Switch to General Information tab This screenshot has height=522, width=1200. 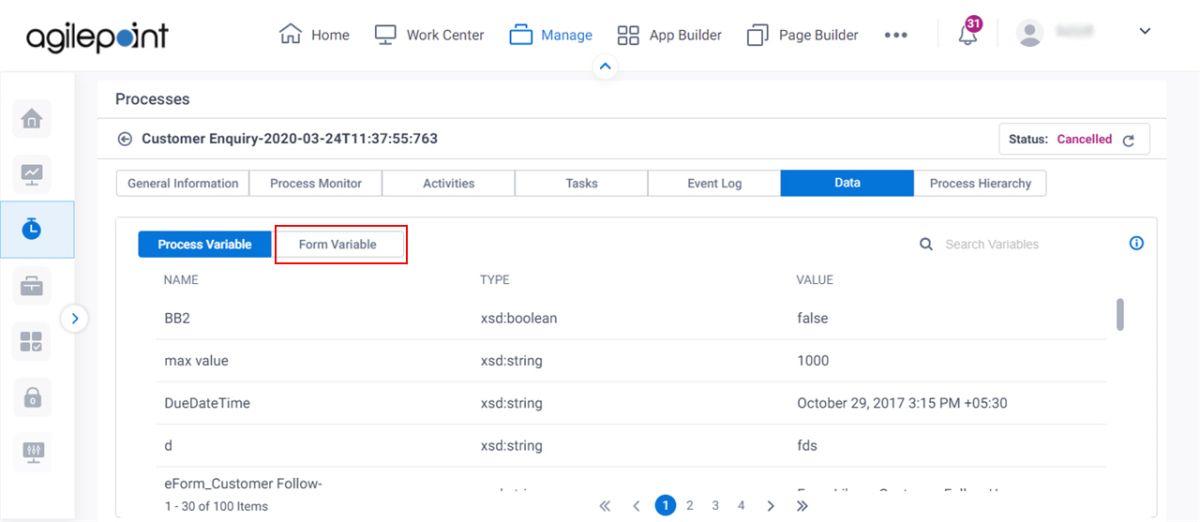pyautogui.click(x=183, y=183)
